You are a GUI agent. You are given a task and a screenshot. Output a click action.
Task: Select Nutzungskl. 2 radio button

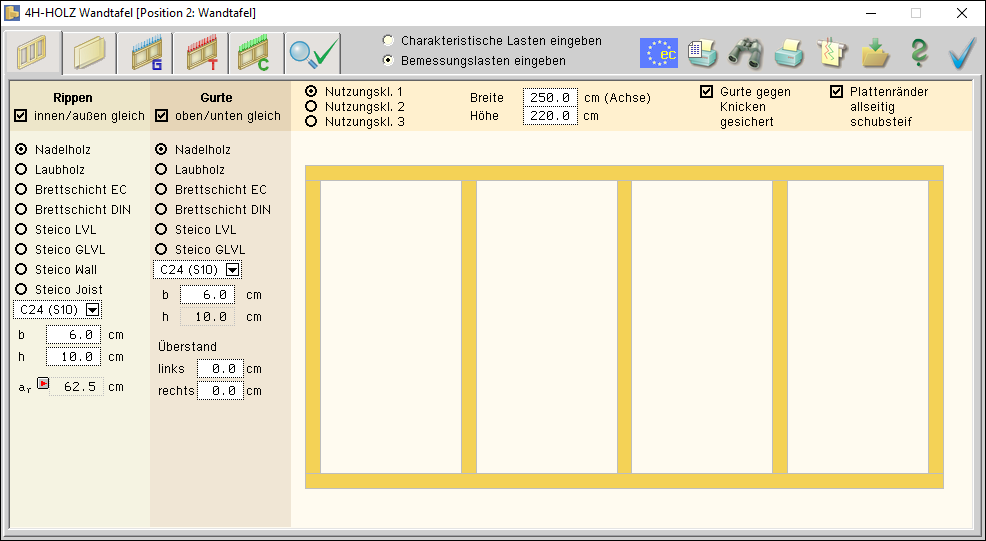tap(311, 106)
